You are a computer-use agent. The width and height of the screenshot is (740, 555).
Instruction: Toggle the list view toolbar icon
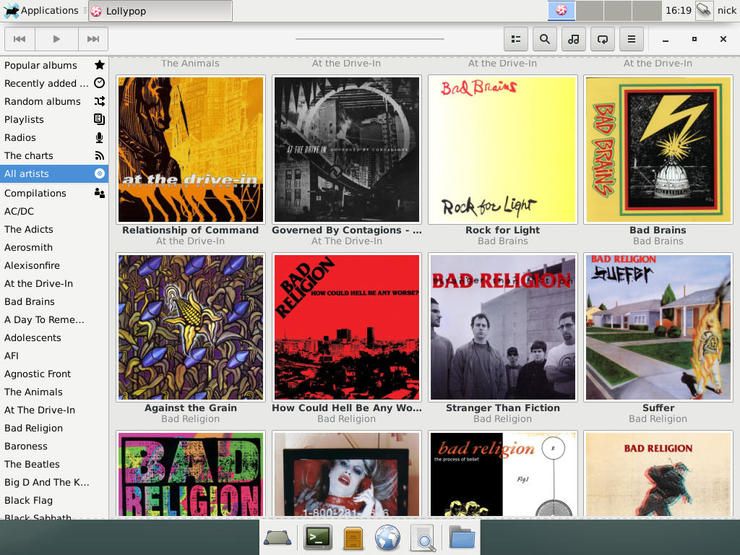[516, 39]
